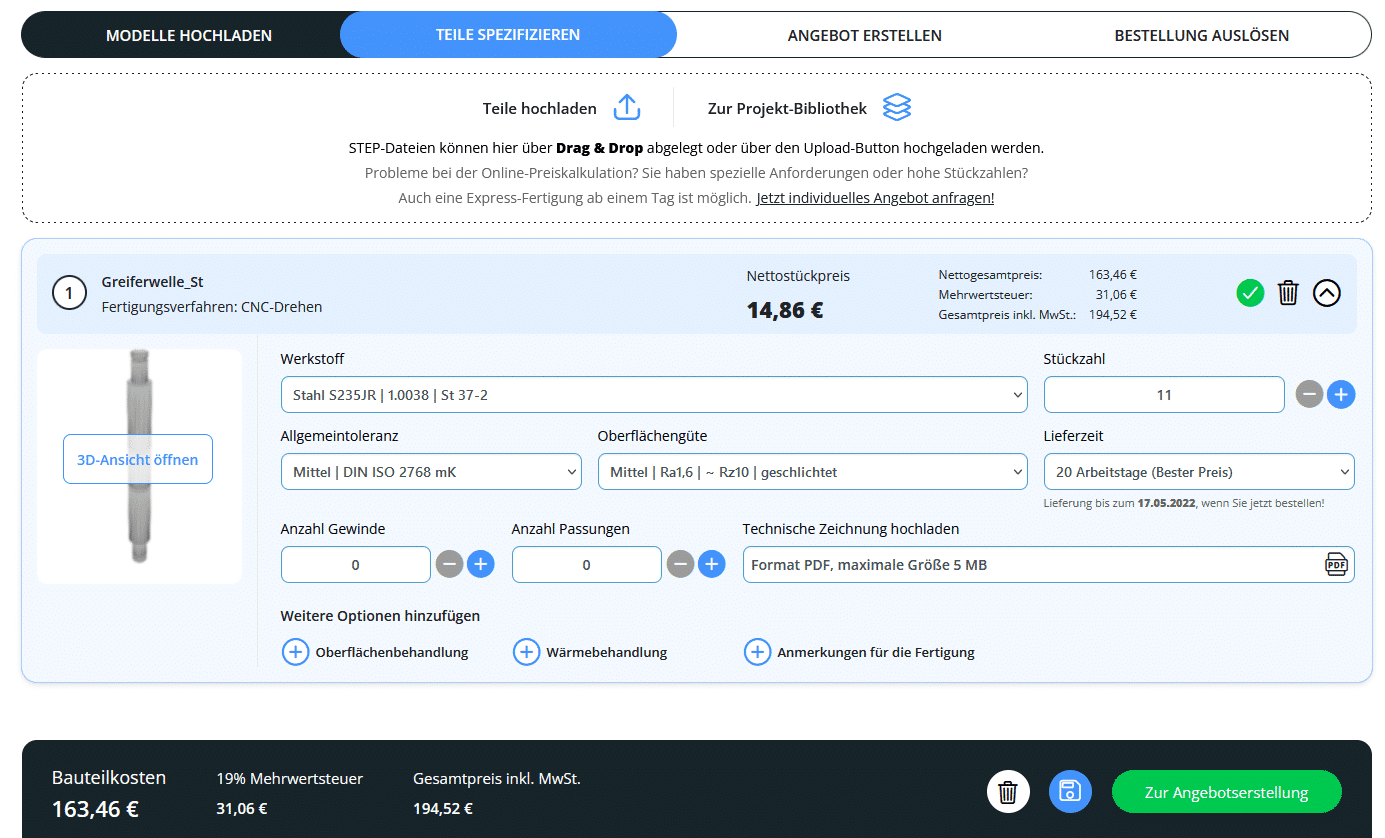
Task: Open the Werkstoff material dropdown
Action: pyautogui.click(x=653, y=395)
